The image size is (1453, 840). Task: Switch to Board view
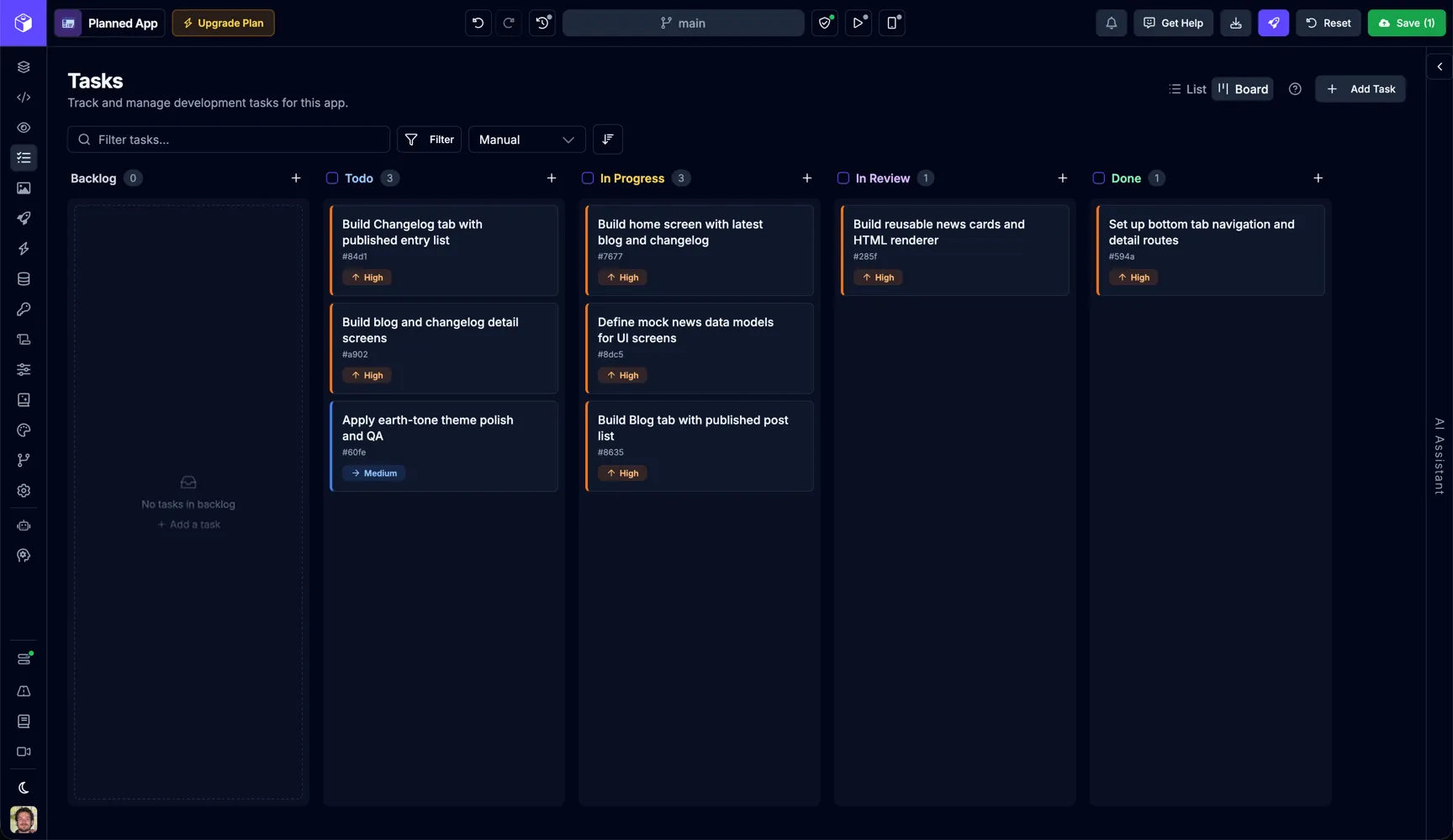tap(1243, 89)
